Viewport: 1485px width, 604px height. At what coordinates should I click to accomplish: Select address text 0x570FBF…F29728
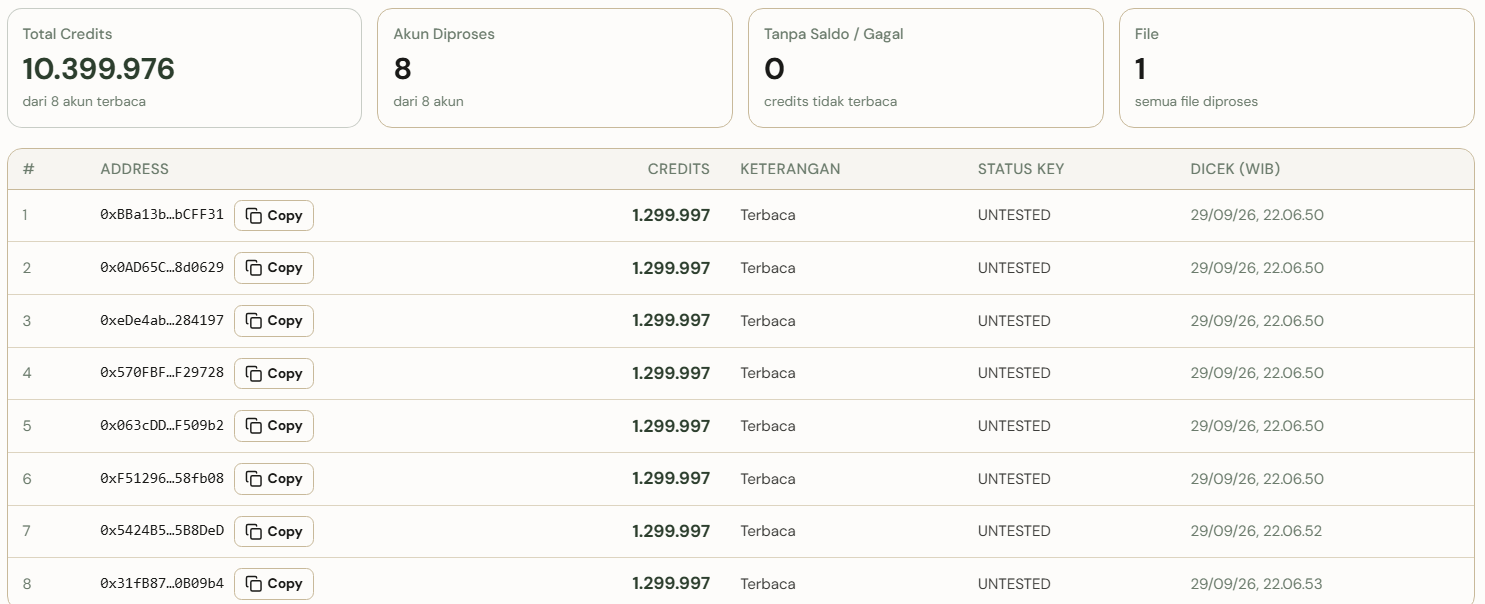click(x=162, y=373)
